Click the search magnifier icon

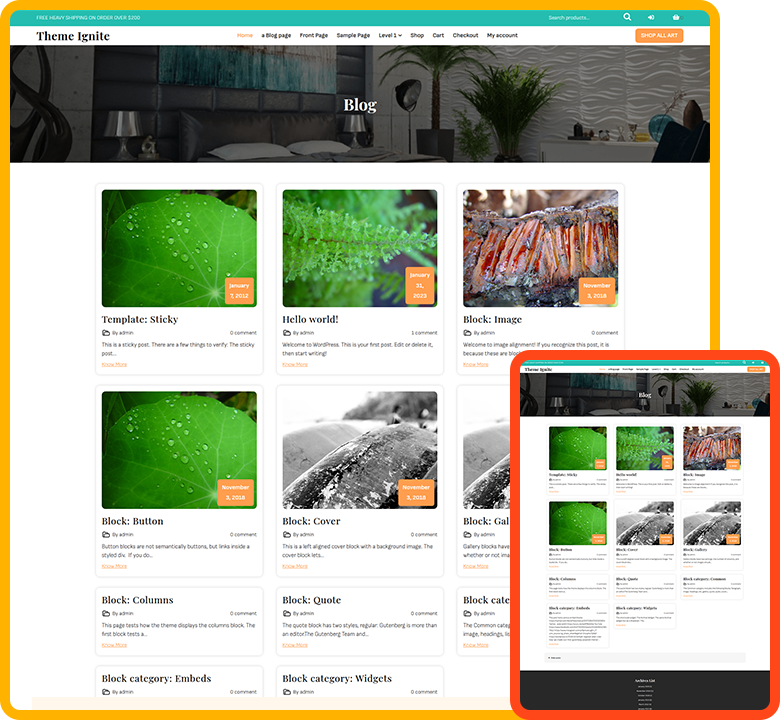(x=627, y=17)
